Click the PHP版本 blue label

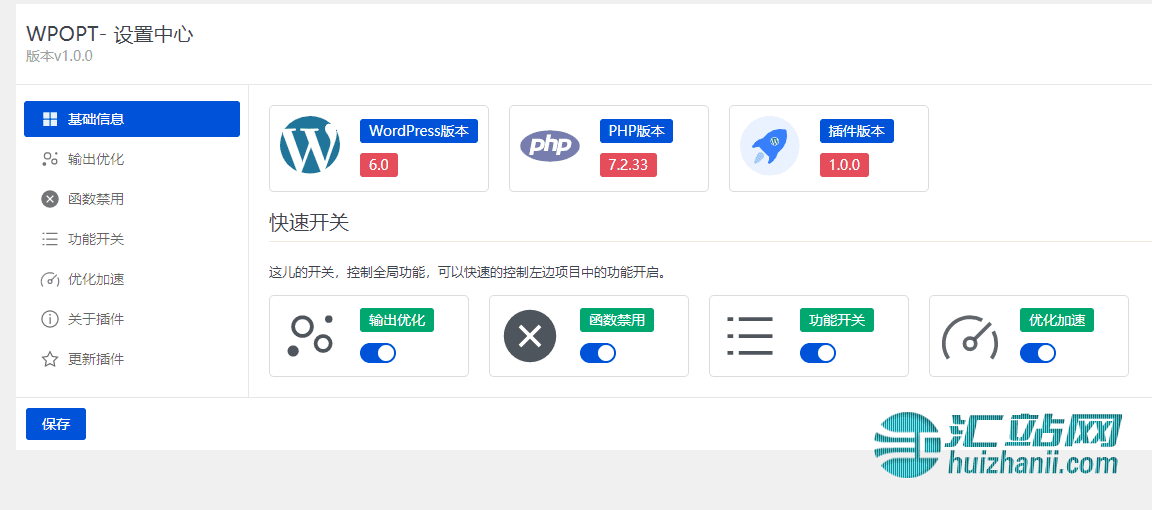pos(636,131)
